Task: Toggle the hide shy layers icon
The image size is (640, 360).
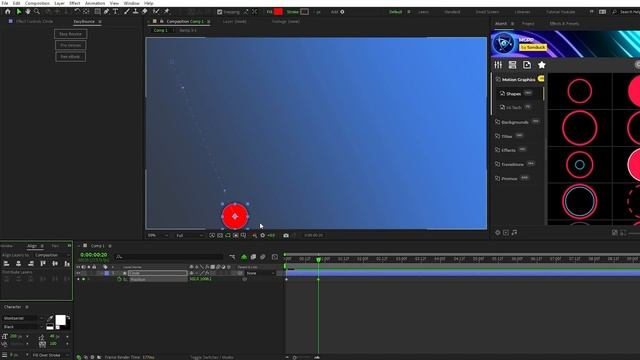Action: click(x=244, y=257)
